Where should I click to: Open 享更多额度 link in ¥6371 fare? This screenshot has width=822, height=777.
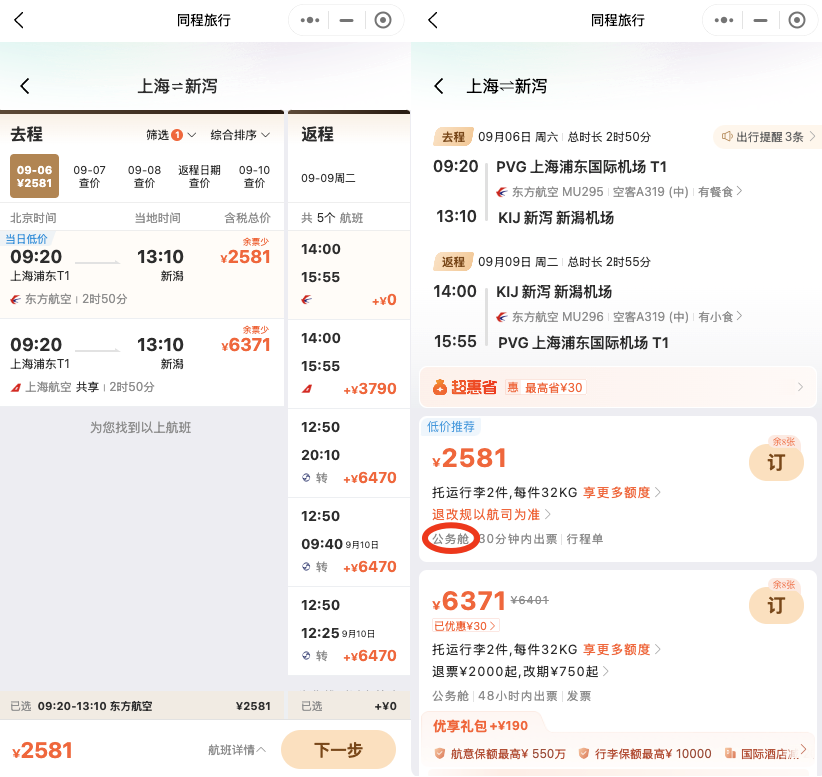pyautogui.click(x=621, y=650)
